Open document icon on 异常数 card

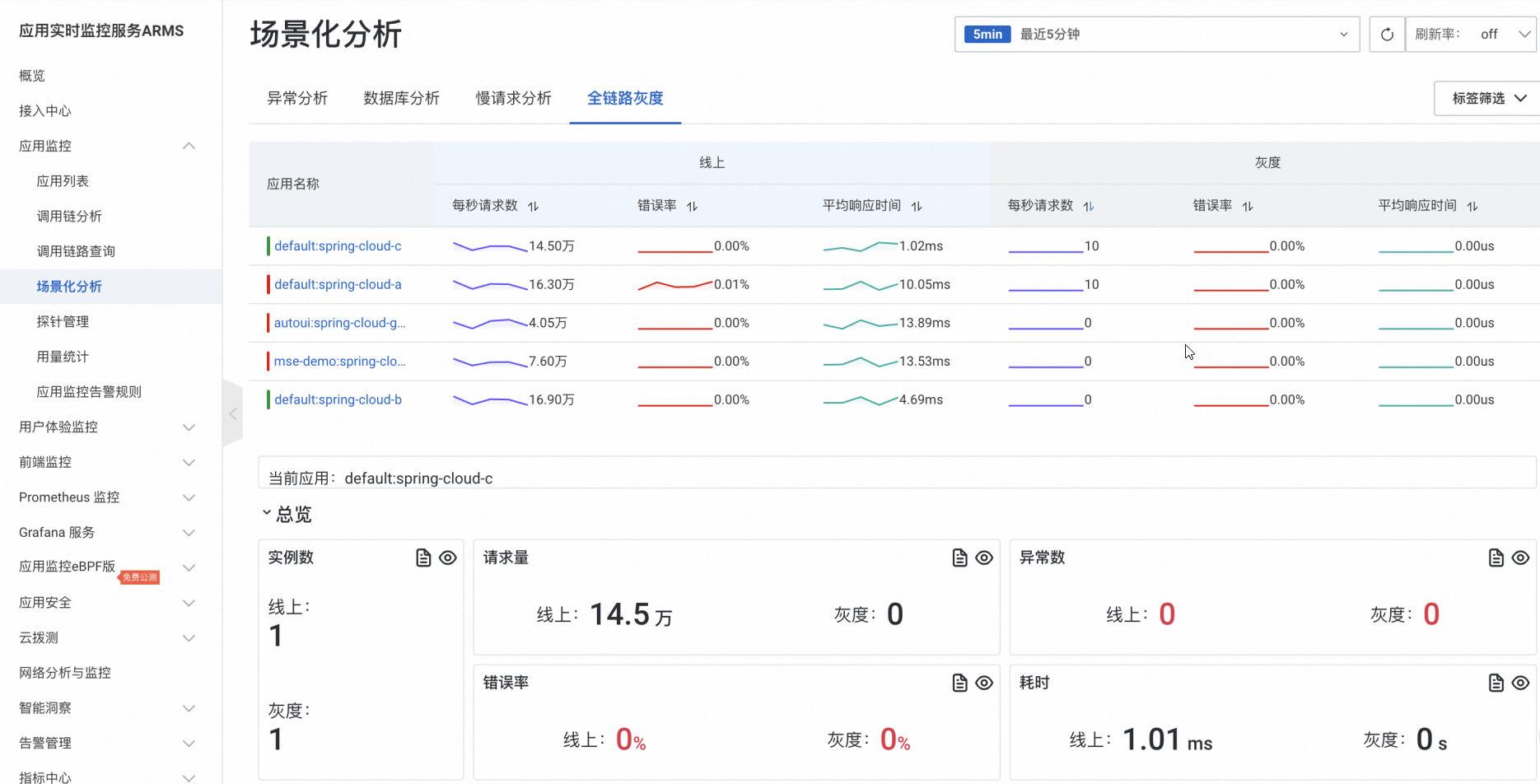coord(1496,558)
